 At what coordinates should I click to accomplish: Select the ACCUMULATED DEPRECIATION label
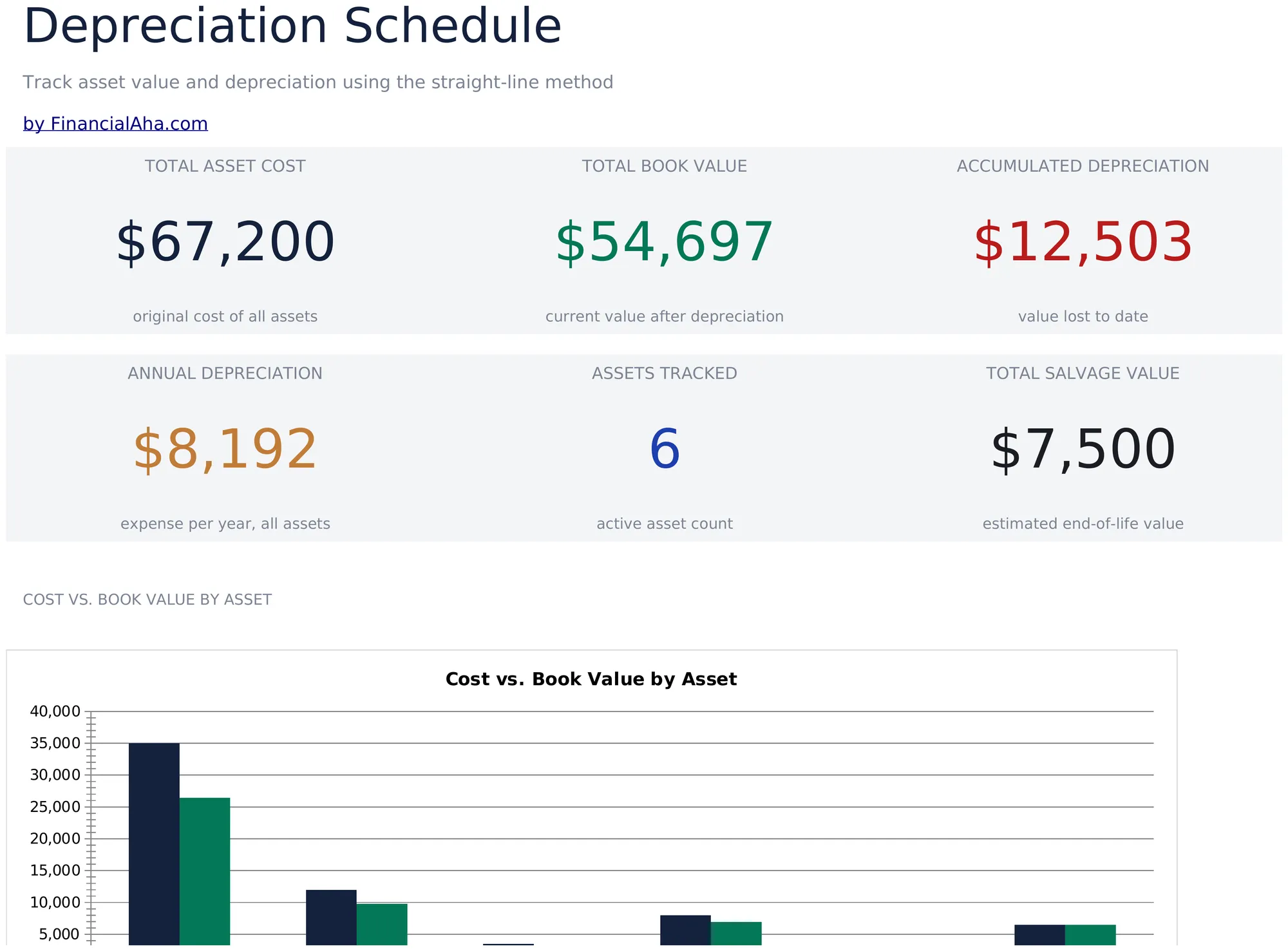click(1083, 166)
